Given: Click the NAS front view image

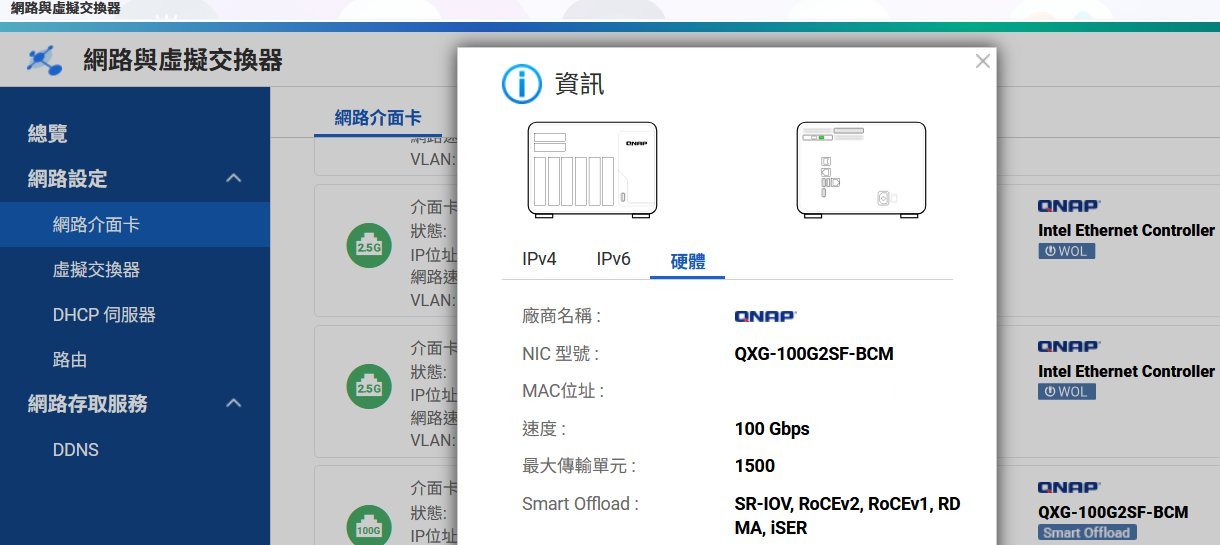Looking at the screenshot, I should coord(592,170).
